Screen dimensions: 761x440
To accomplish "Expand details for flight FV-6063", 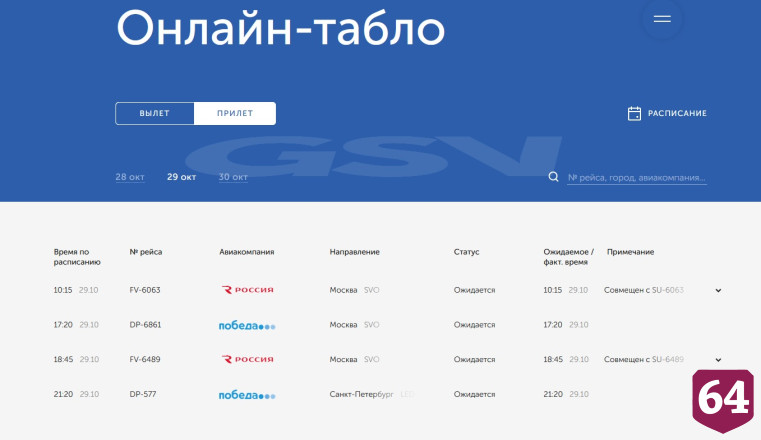I will click(x=718, y=291).
